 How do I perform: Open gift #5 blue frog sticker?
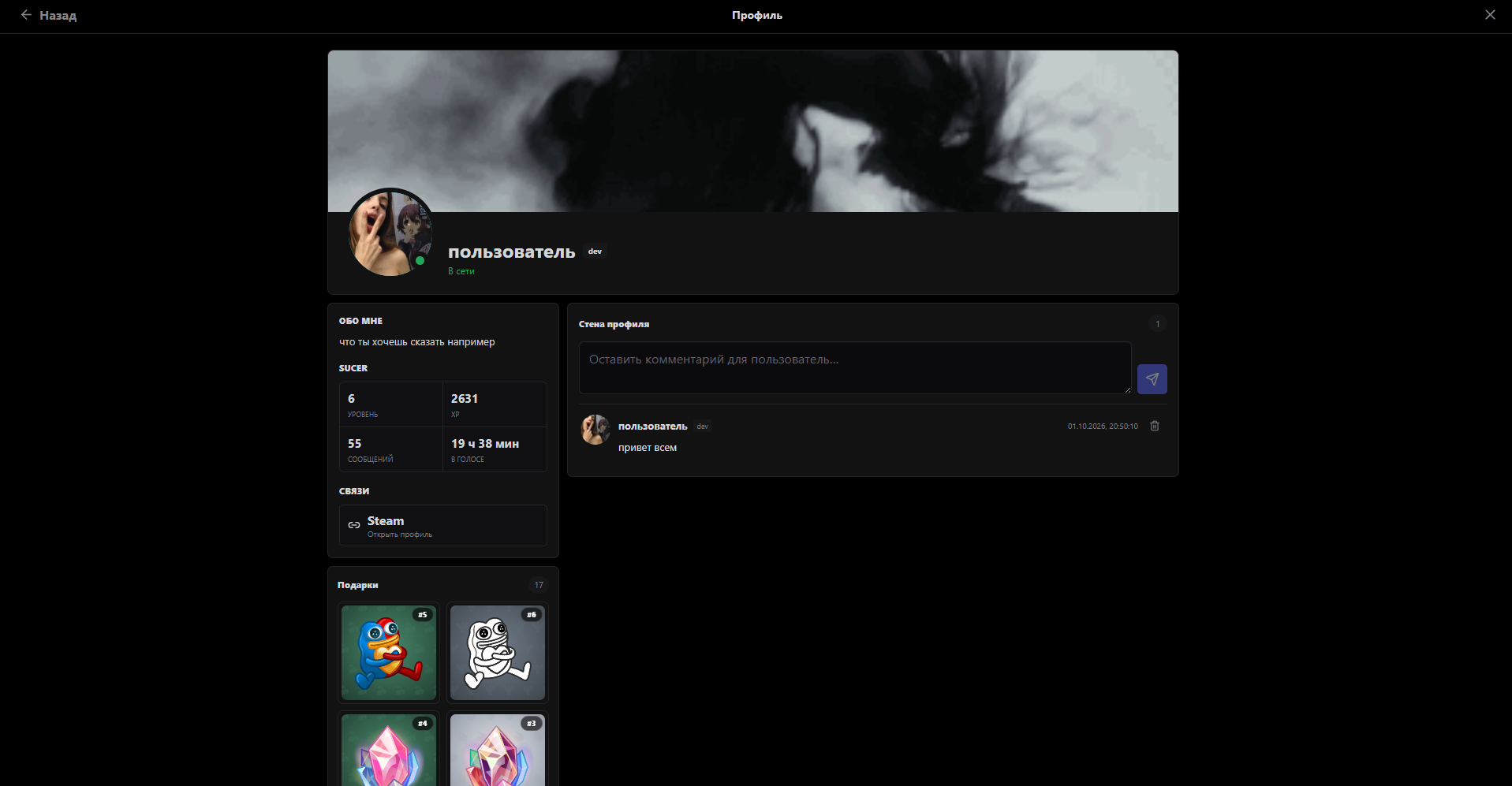[389, 653]
